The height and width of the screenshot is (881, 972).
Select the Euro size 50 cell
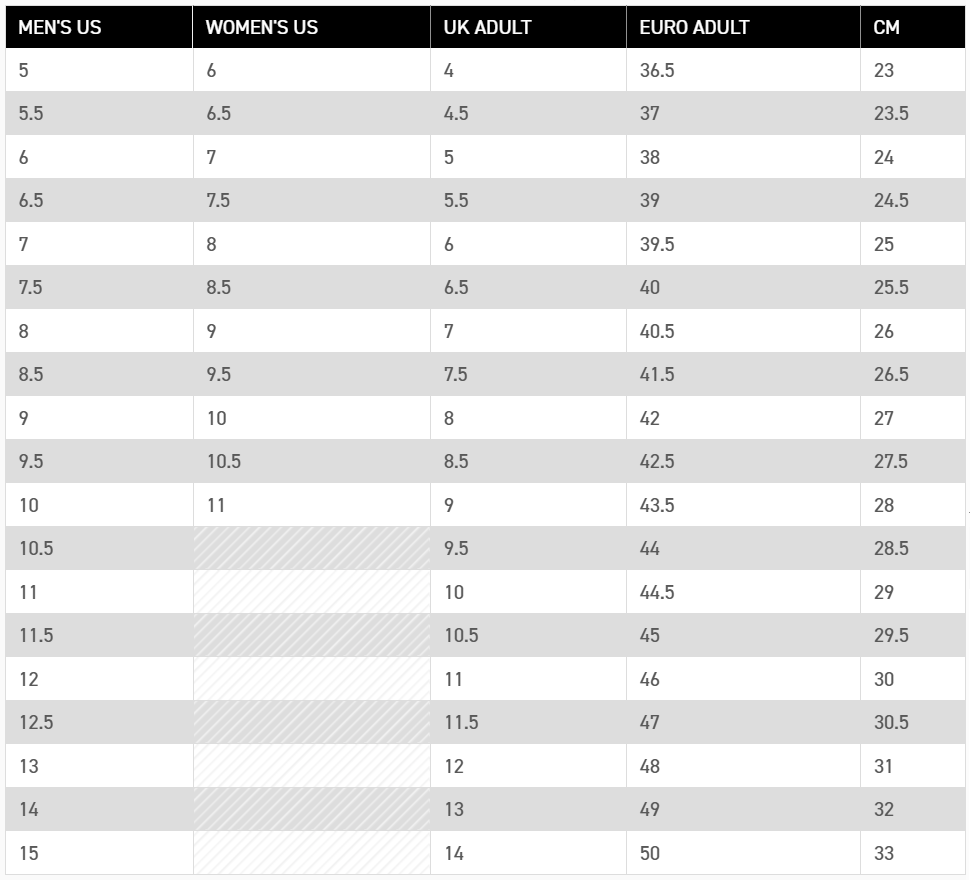(744, 853)
